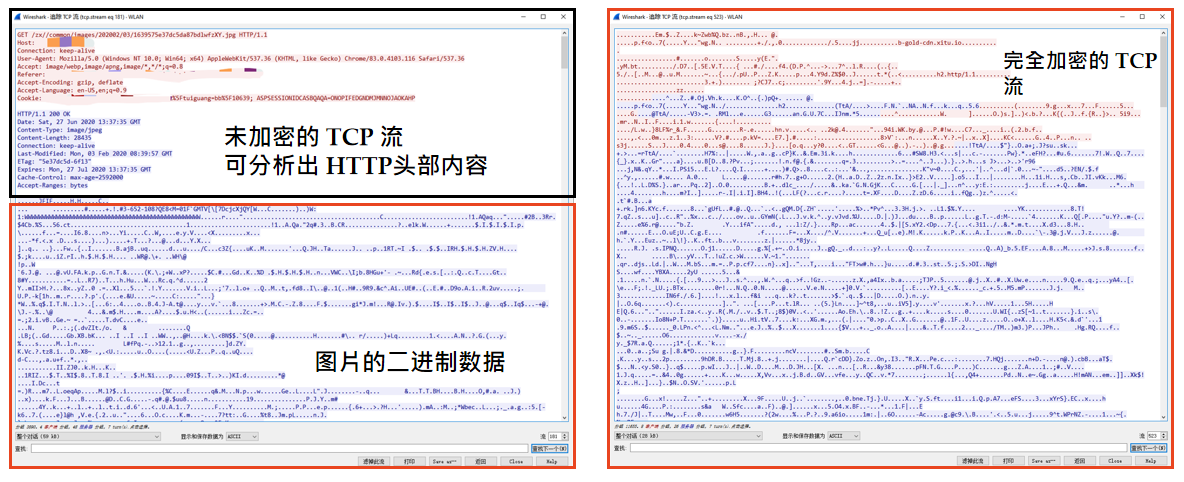Click Find Next button in stream 523 window

coord(1149,448)
